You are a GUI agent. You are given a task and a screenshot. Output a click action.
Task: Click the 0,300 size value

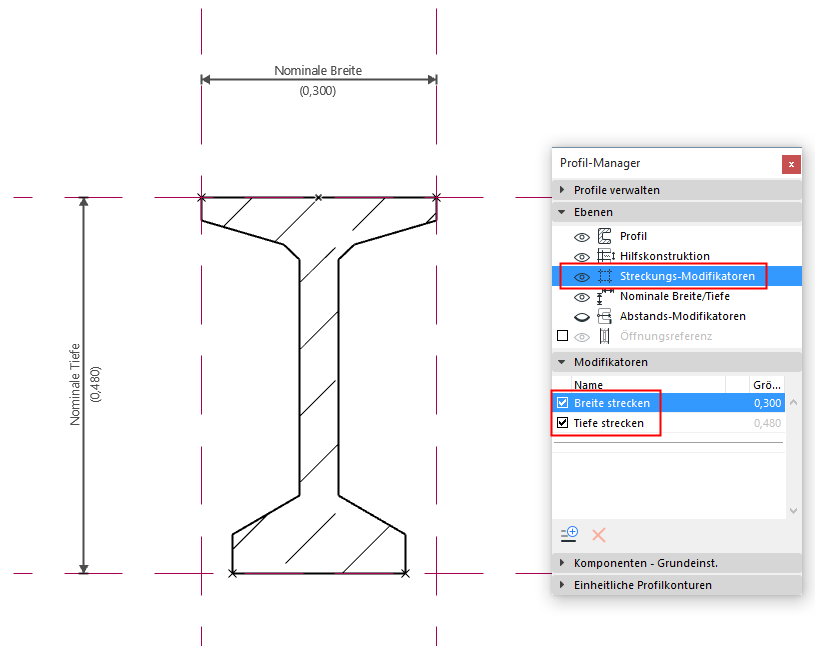[x=767, y=403]
